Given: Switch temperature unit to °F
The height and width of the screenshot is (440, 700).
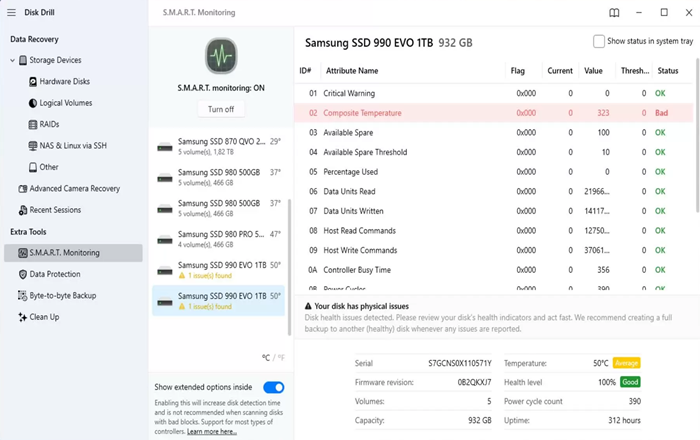Looking at the screenshot, I should (281, 357).
